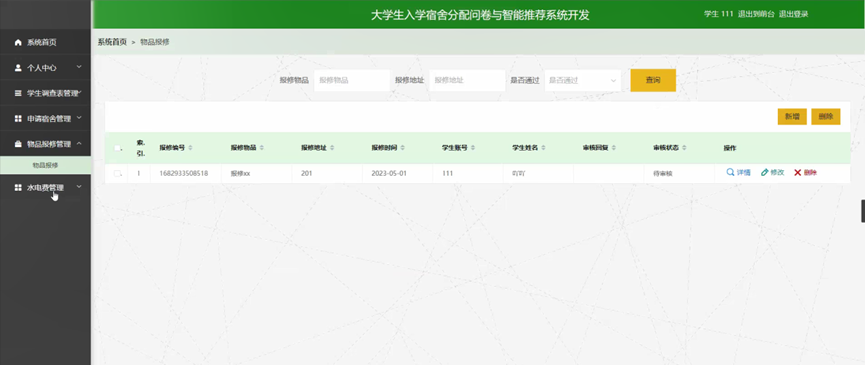Expand the 申请宿舍管理 menu chevron
The image size is (865, 365).
[x=79, y=118]
